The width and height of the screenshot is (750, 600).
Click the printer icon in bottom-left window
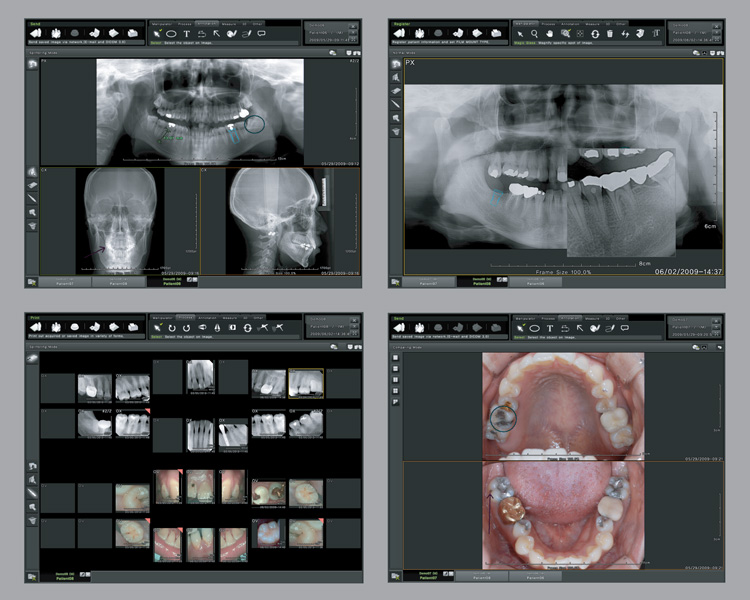click(x=132, y=327)
